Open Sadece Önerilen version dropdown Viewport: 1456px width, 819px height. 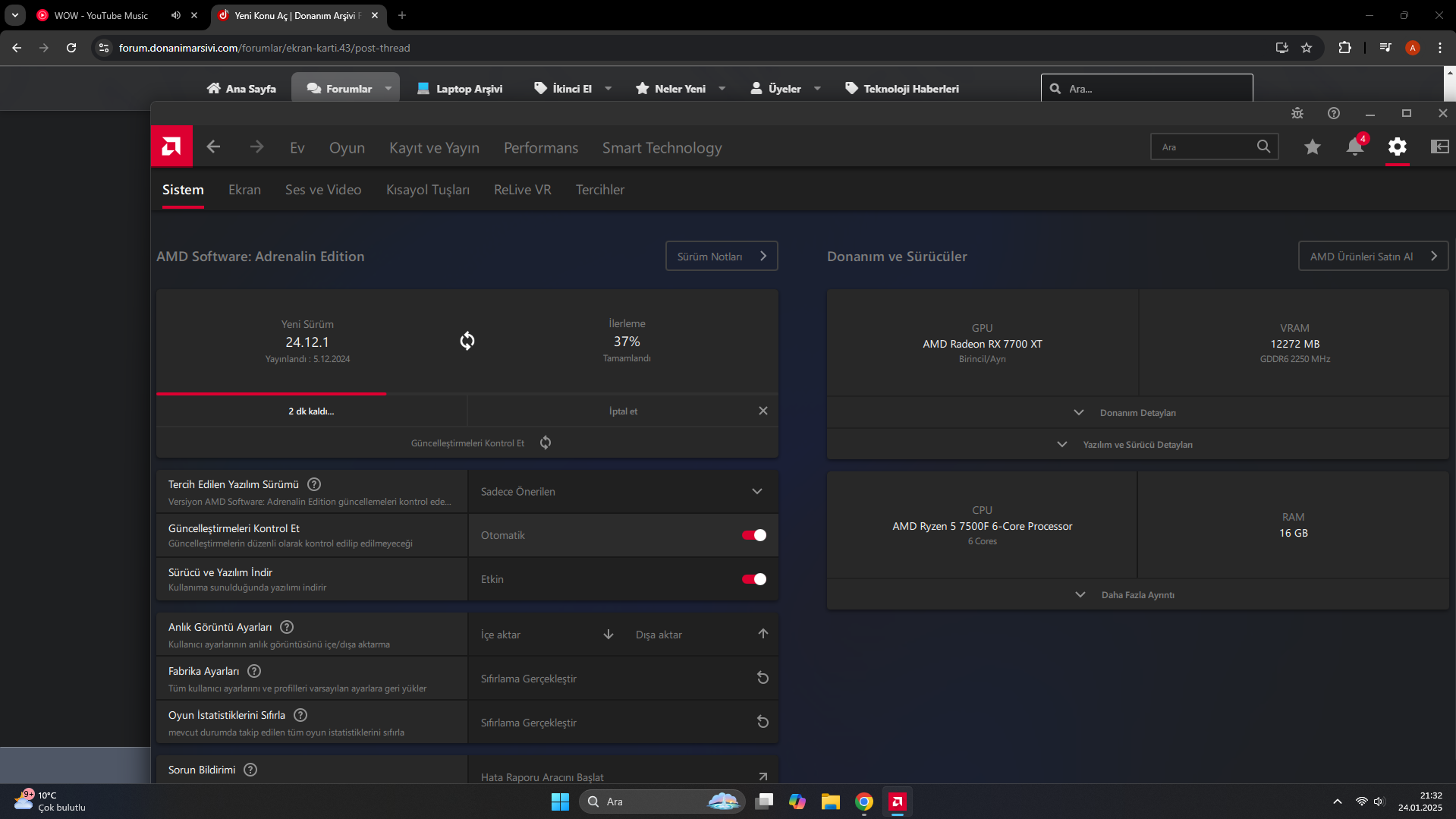[623, 491]
